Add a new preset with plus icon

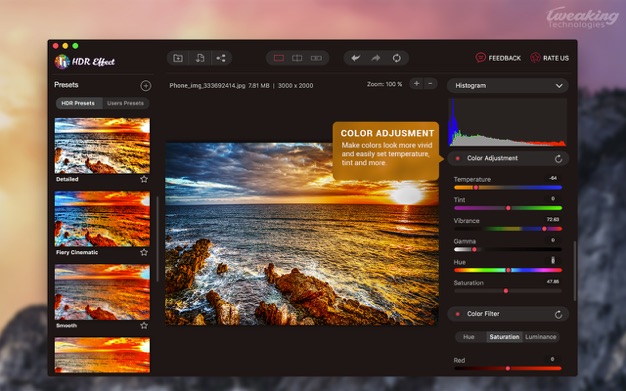(x=146, y=85)
